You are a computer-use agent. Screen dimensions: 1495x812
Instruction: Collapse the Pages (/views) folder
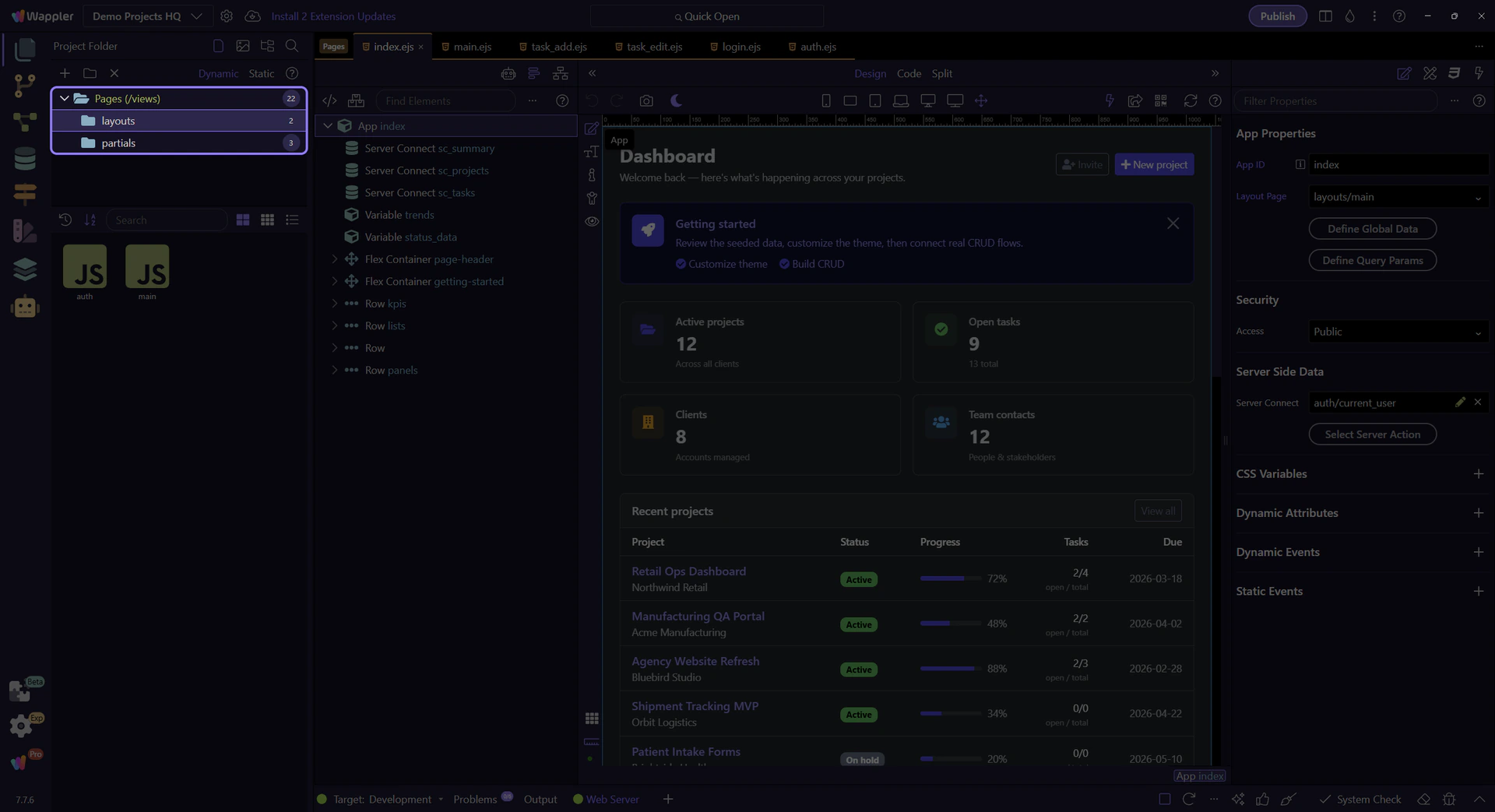click(x=65, y=99)
